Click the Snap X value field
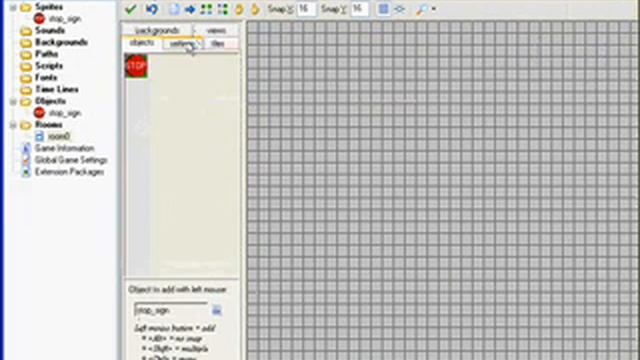 click(306, 9)
